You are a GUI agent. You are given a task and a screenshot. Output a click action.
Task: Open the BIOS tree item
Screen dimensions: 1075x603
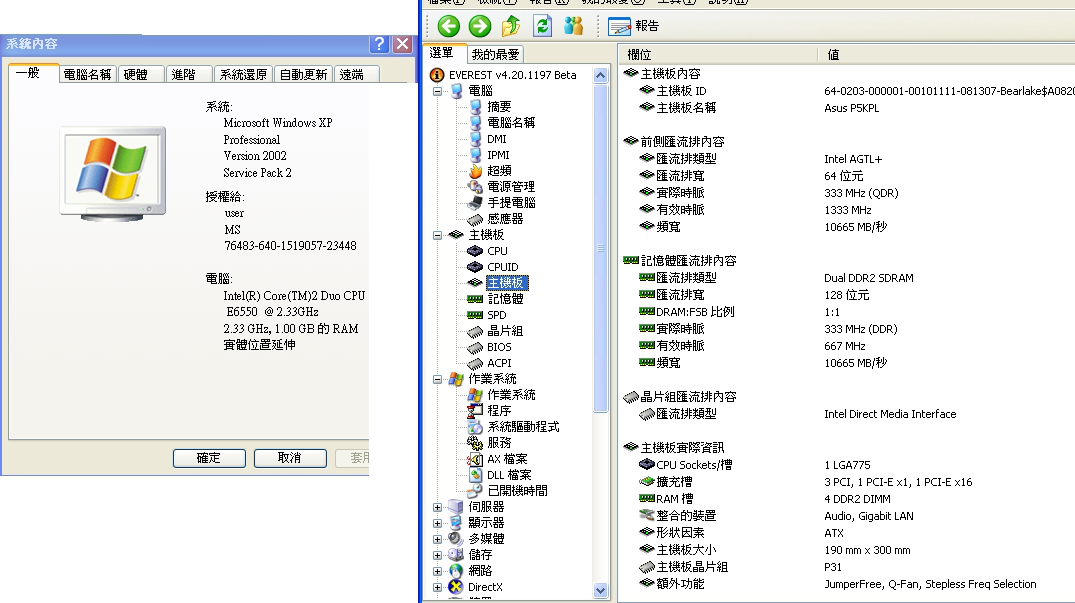(x=499, y=347)
